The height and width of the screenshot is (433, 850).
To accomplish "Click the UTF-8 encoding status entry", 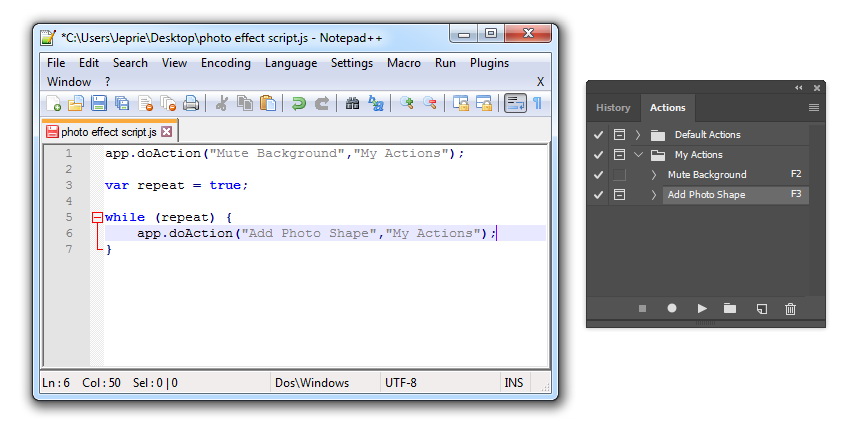I will (401, 383).
